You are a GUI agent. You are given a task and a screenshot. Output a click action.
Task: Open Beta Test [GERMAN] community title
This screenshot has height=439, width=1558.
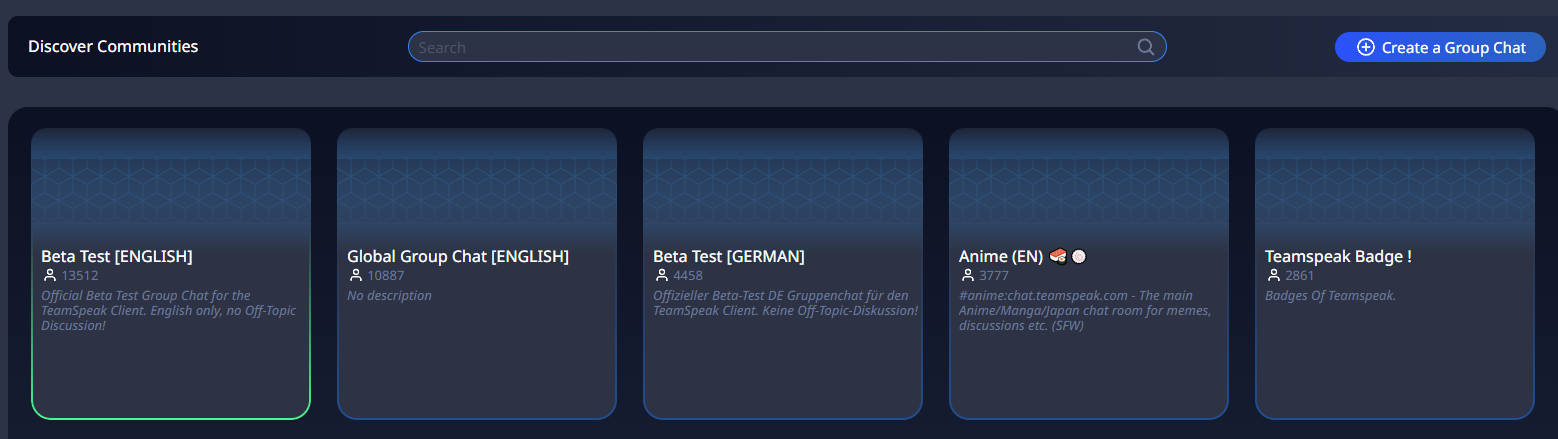729,256
